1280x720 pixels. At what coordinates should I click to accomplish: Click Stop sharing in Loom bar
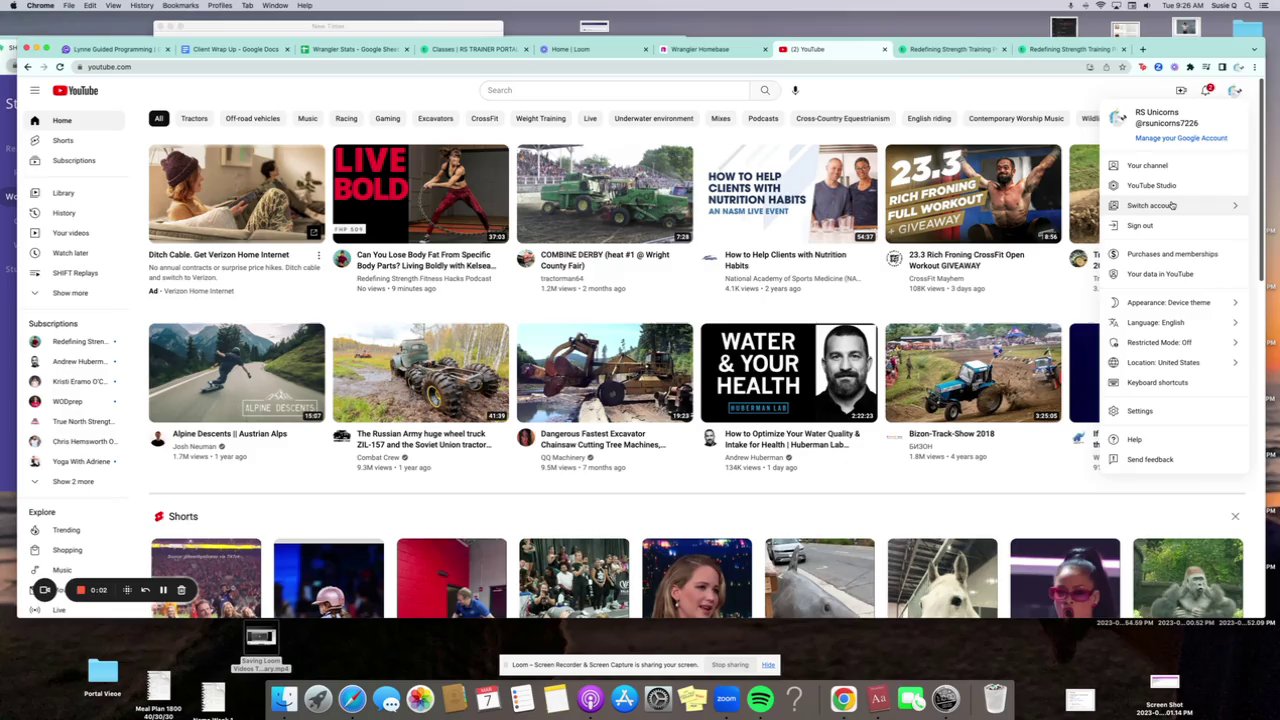pos(730,665)
